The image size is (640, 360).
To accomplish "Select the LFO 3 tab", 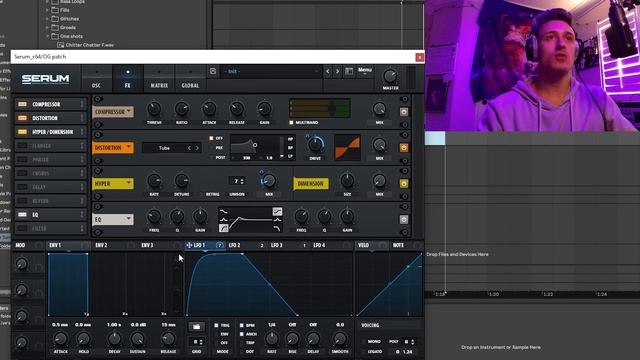I will (277, 245).
